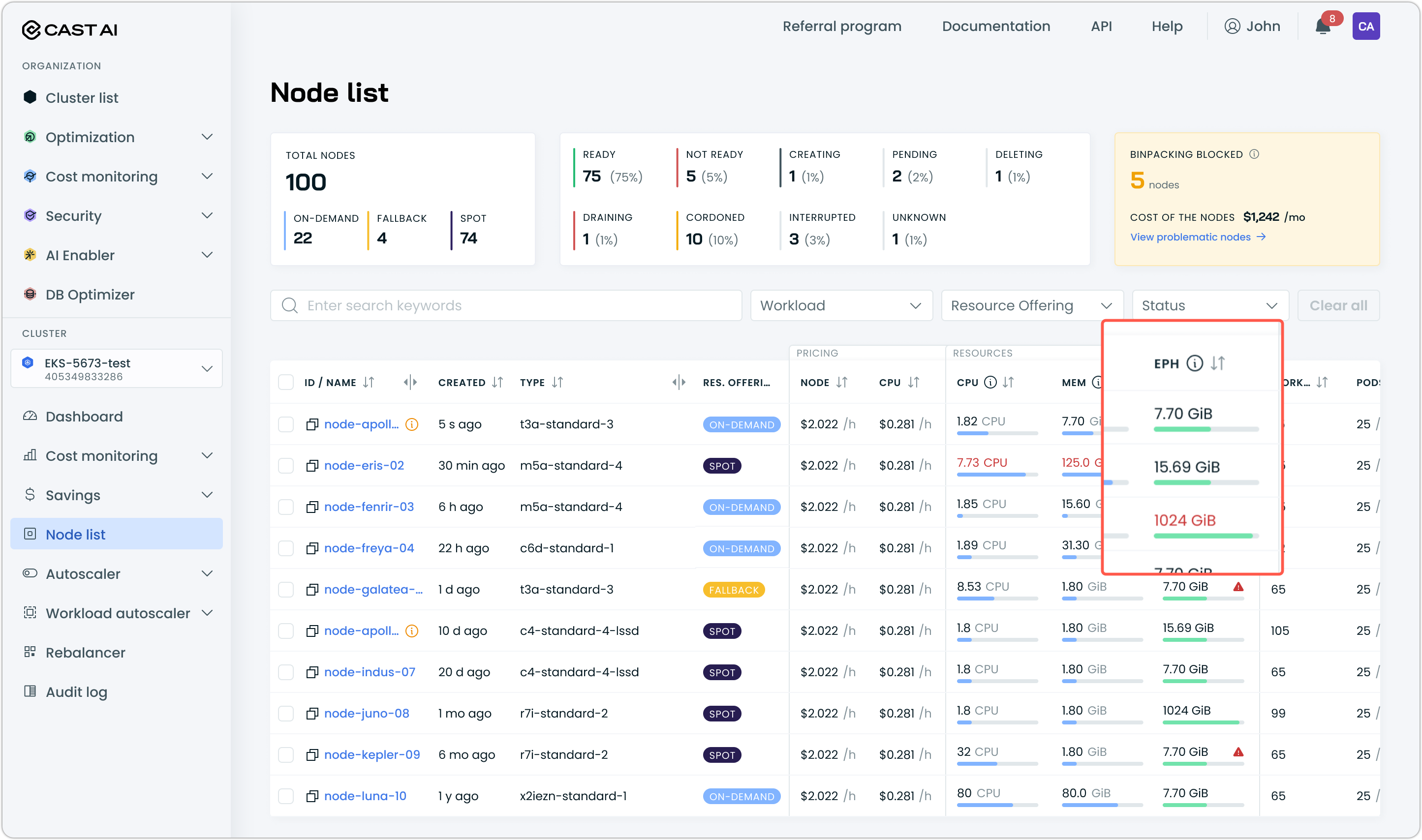Click the warning triangle on node-kepler-09 row
Viewport: 1422px width, 840px height.
tap(1238, 752)
